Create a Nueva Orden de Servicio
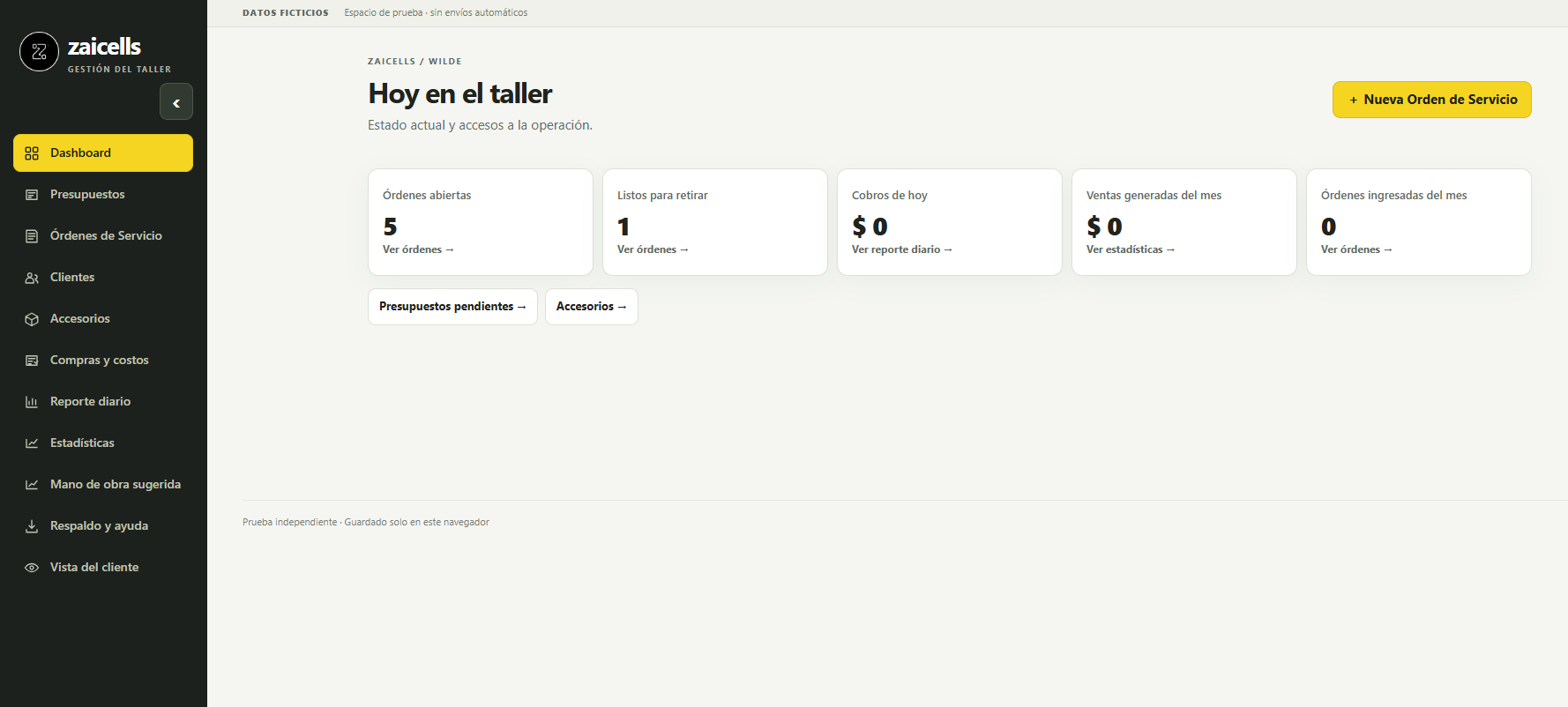The height and width of the screenshot is (707, 1568). coord(1432,100)
